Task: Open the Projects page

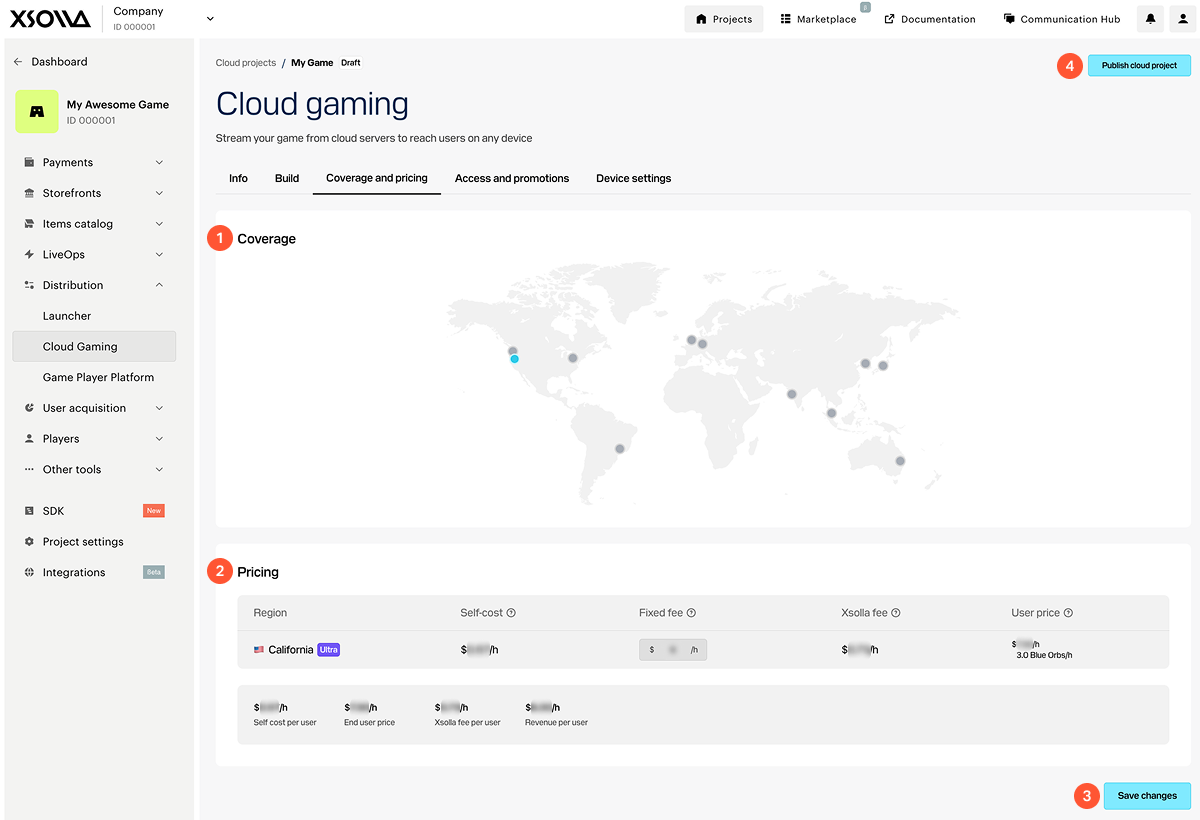Action: pyautogui.click(x=724, y=19)
